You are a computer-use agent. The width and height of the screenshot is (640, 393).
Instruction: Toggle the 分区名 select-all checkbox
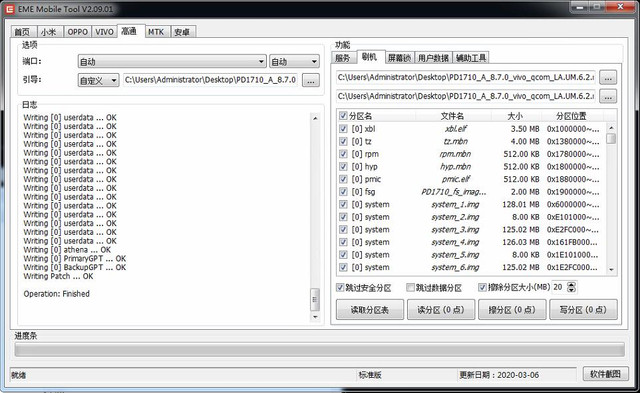tap(343, 116)
